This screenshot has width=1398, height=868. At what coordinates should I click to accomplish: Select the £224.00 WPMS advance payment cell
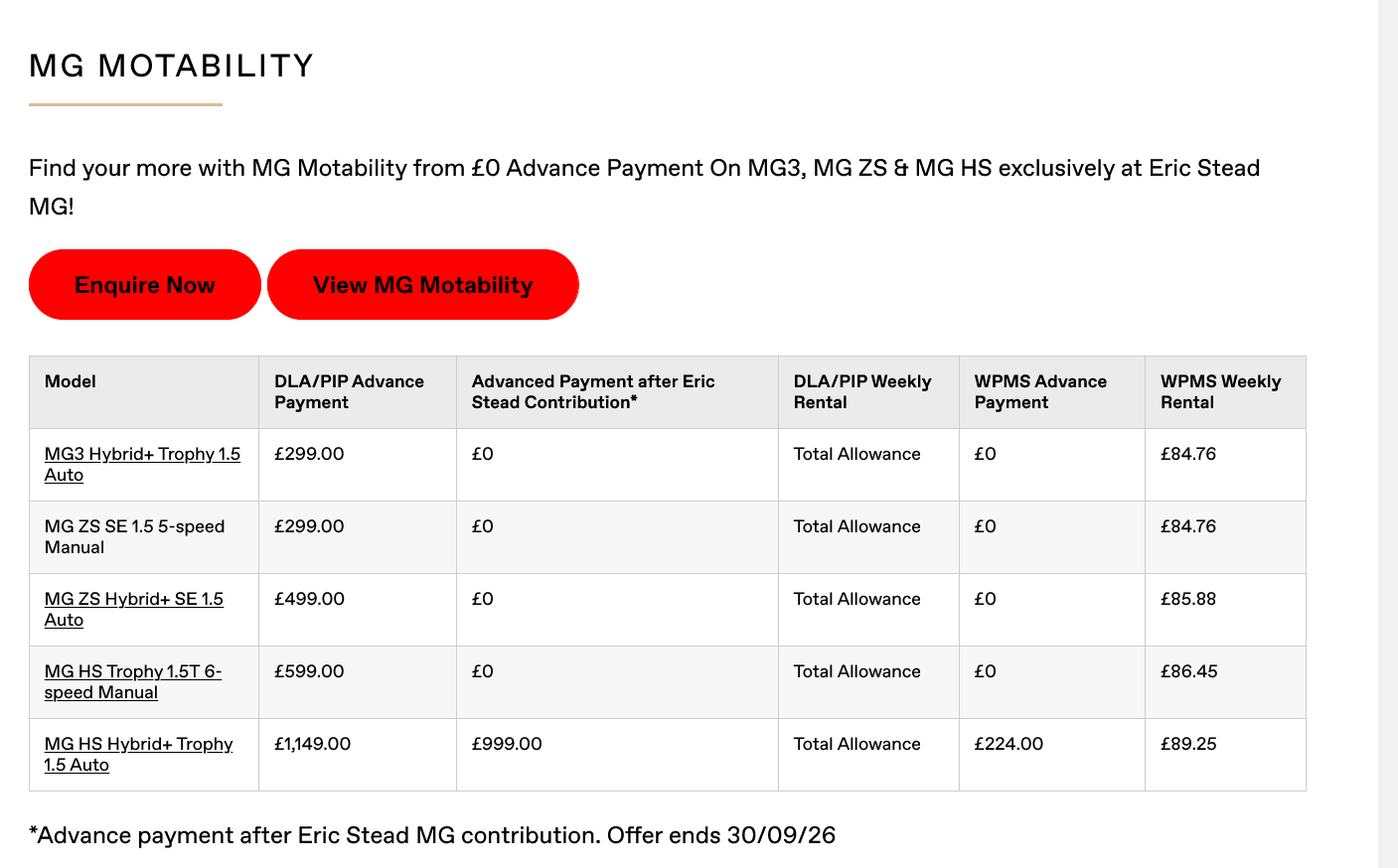pos(1052,755)
